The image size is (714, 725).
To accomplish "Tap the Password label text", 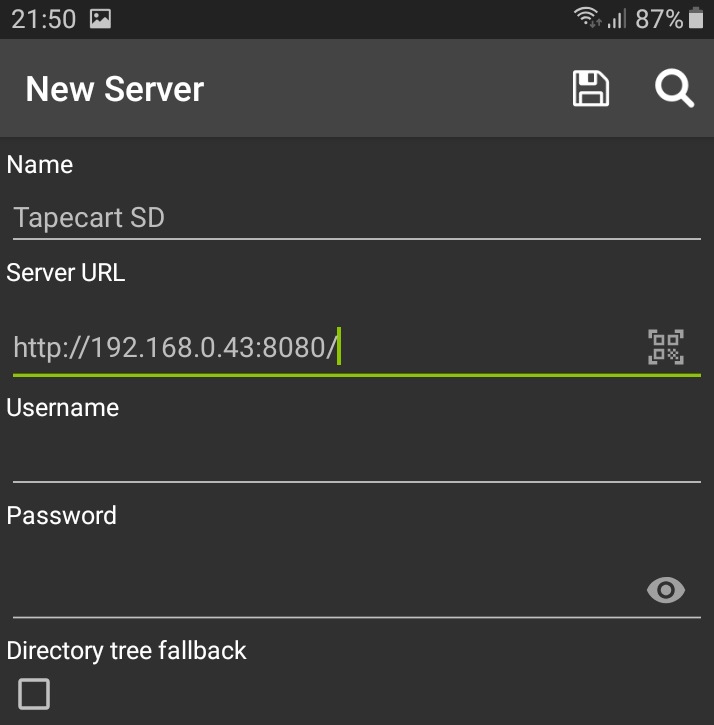I will tap(62, 515).
